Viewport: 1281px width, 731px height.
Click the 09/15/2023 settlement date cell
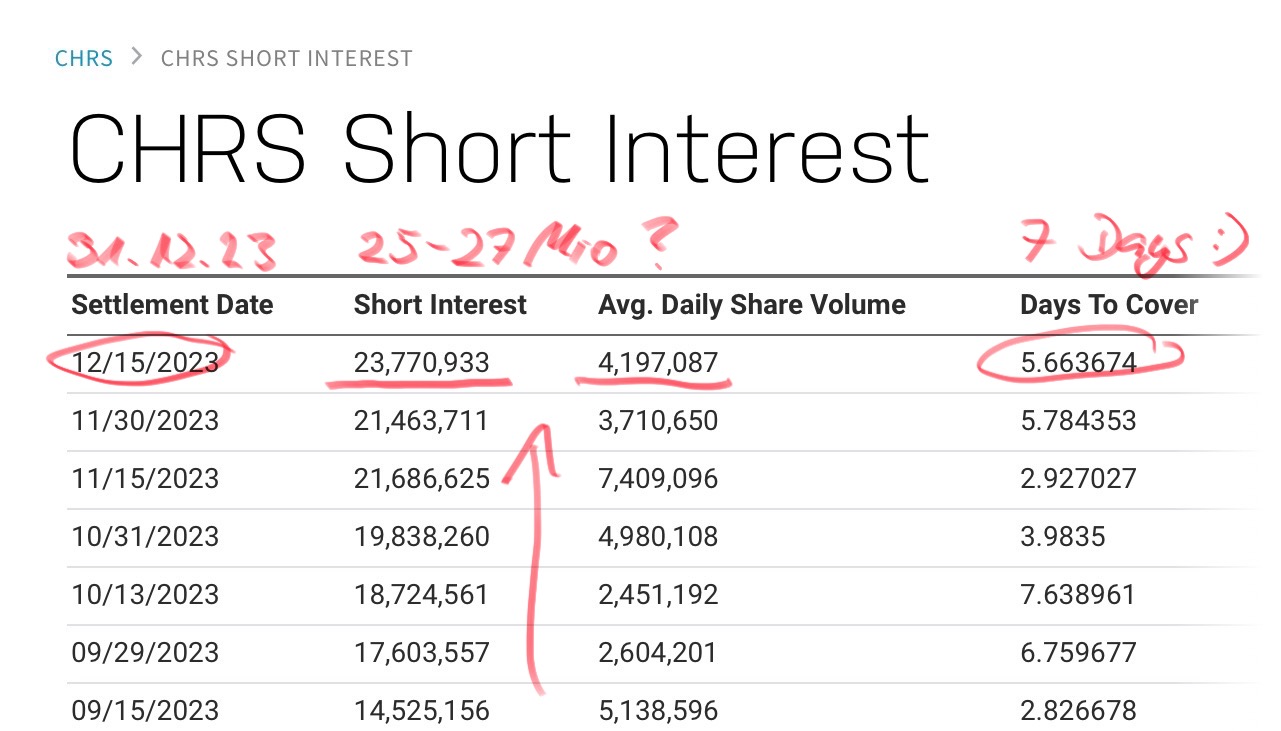click(x=145, y=711)
